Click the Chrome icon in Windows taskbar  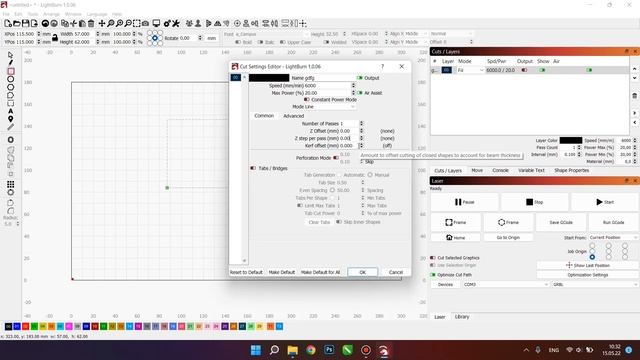pyautogui.click(x=311, y=350)
